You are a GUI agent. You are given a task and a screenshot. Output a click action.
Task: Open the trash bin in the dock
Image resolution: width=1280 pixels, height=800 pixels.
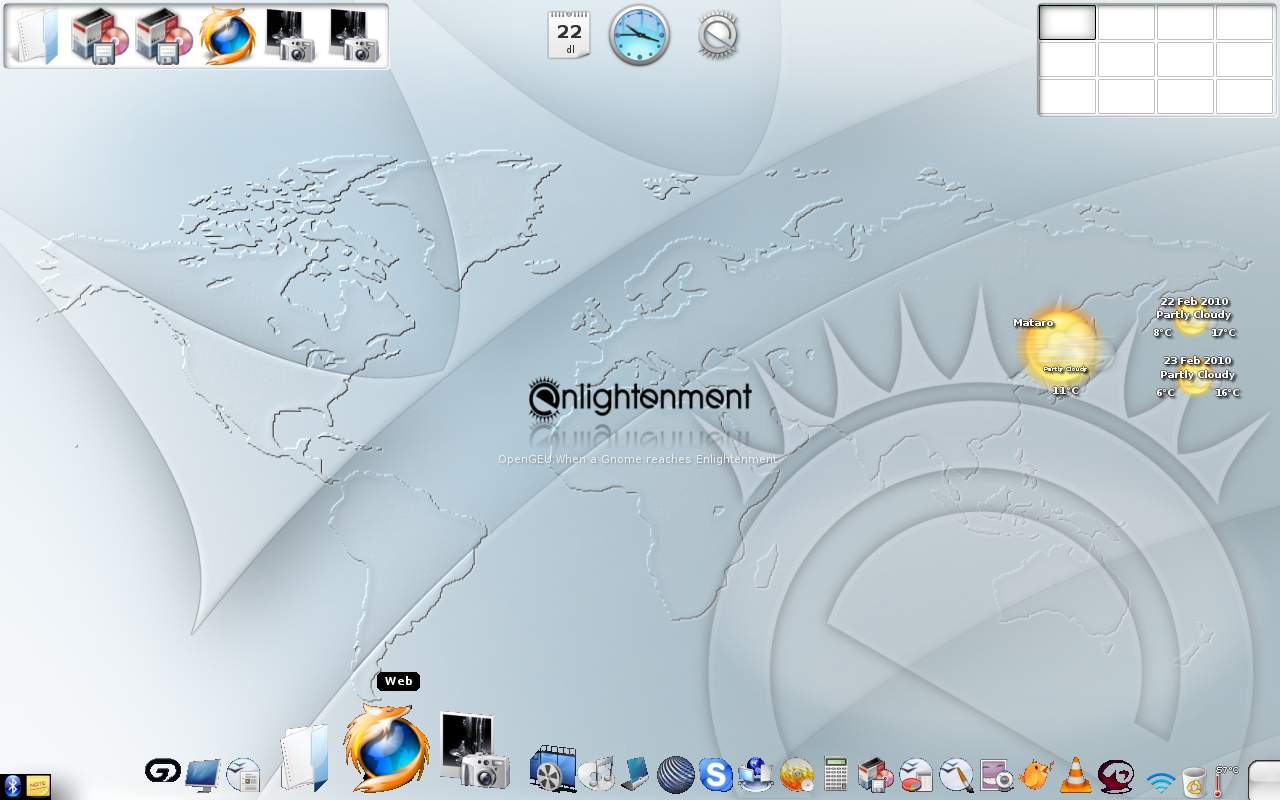[1193, 780]
